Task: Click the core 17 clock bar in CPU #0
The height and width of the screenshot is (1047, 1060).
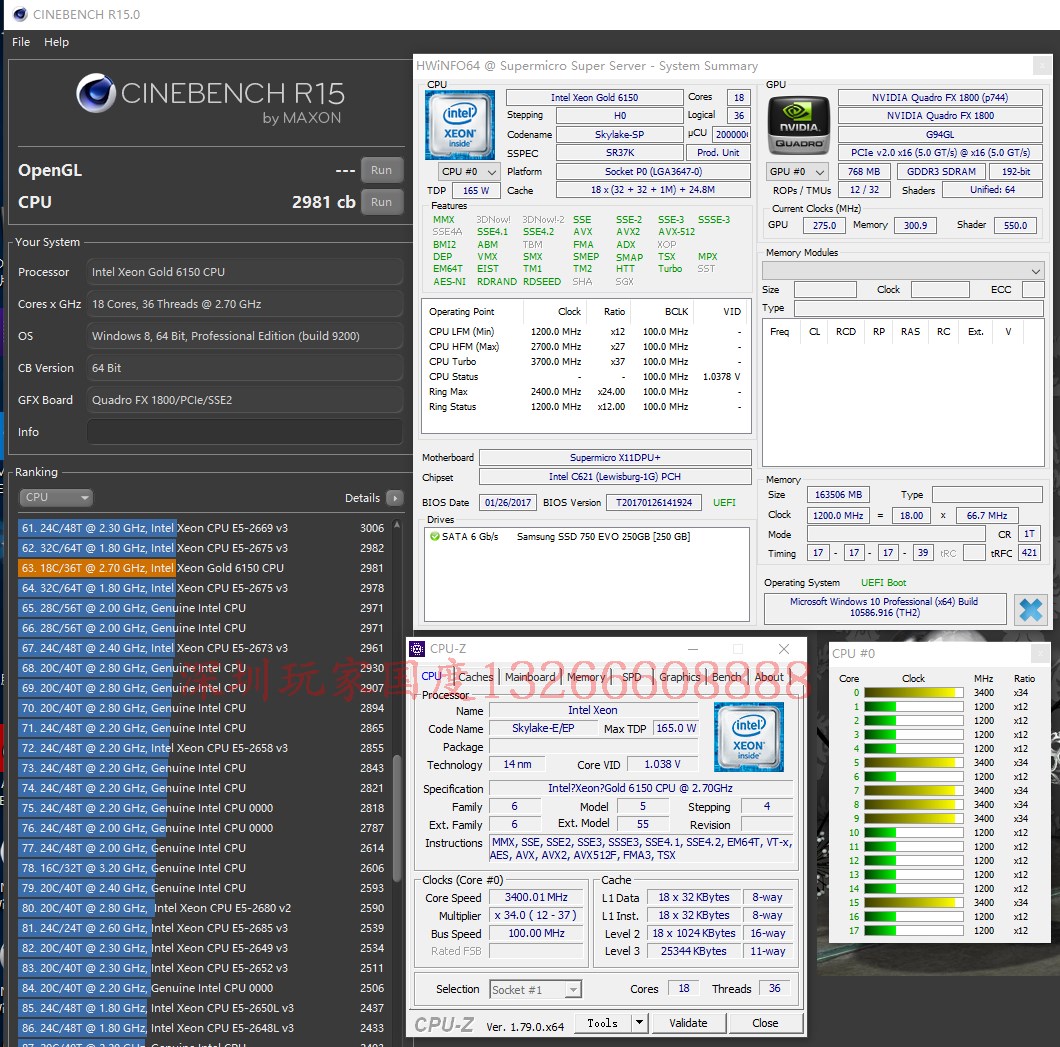Action: tap(913, 931)
